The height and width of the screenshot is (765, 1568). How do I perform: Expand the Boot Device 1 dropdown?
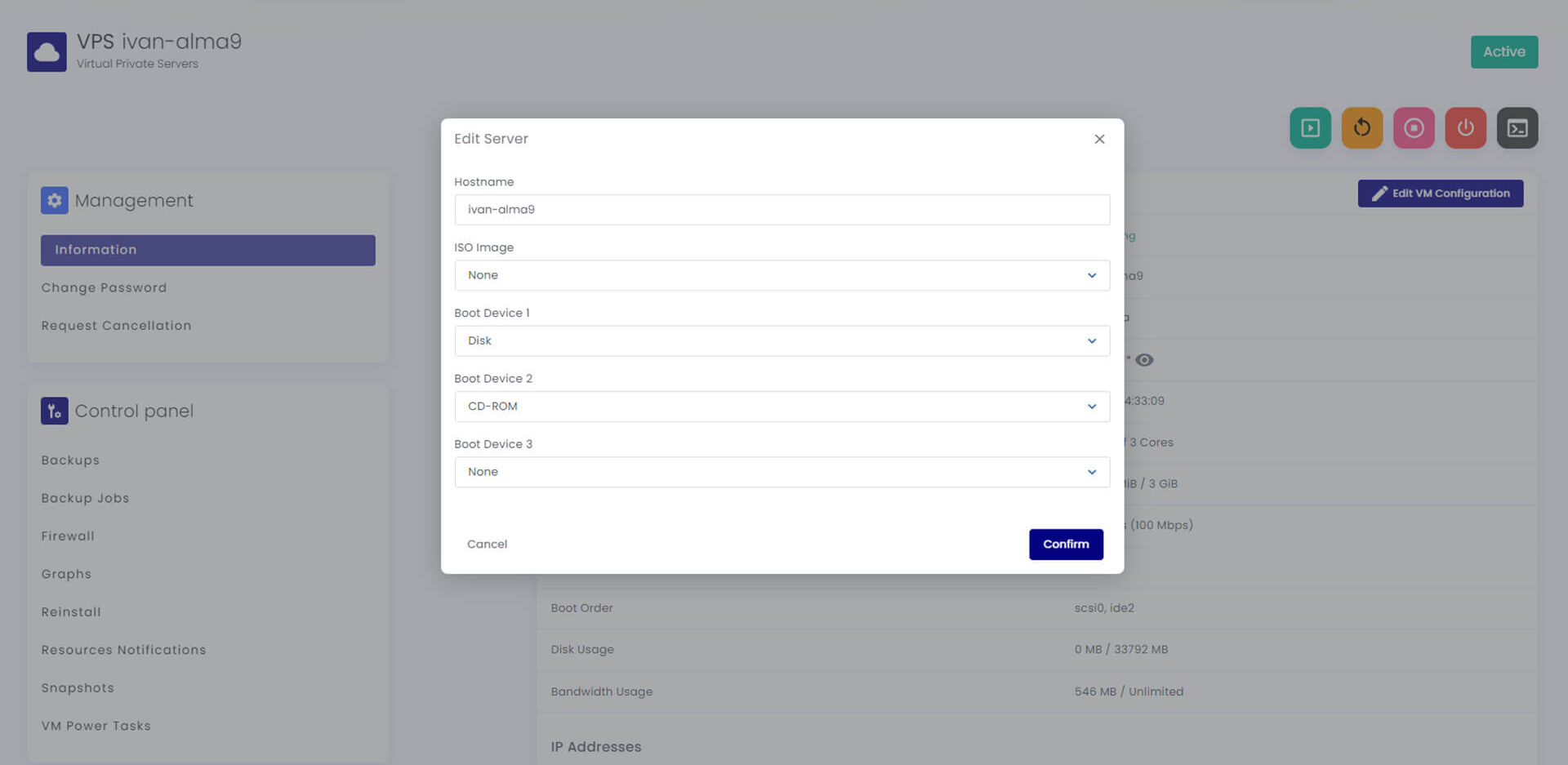[x=782, y=340]
